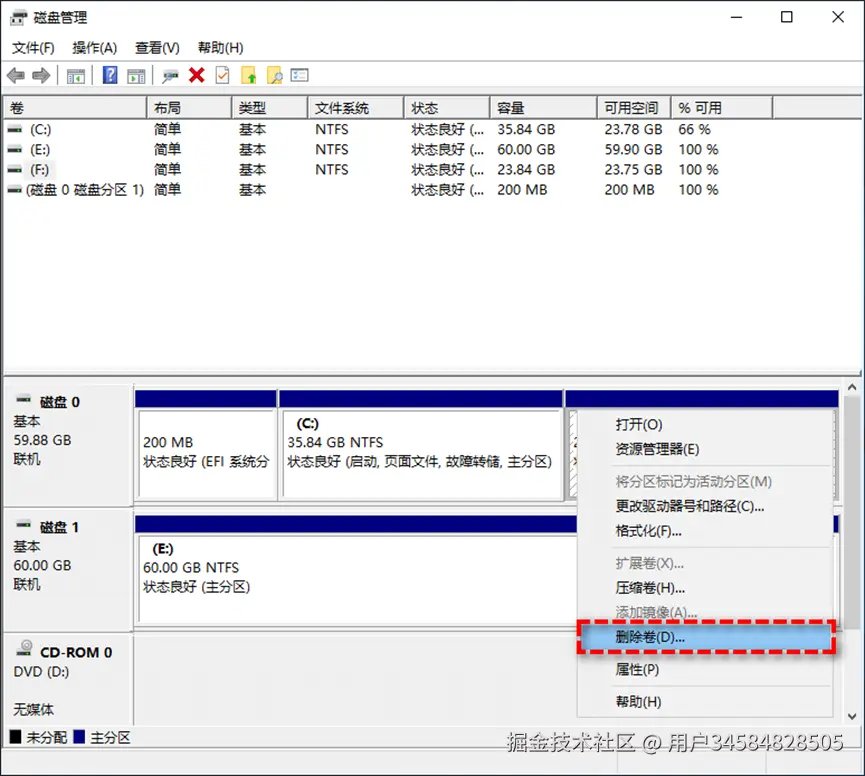This screenshot has width=865, height=776.
Task: Maximize the Disk Management window
Action: click(787, 17)
